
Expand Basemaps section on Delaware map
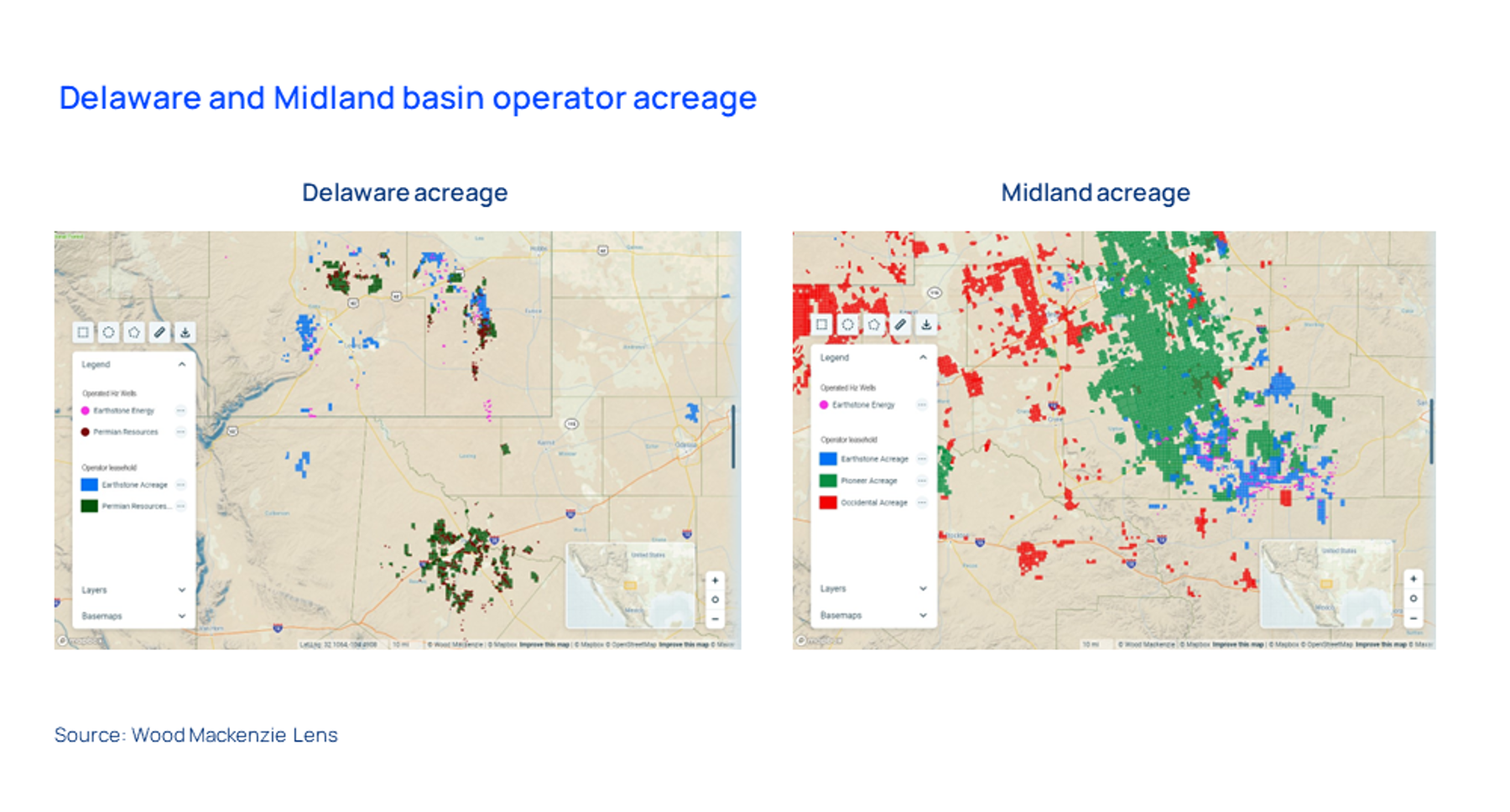pyautogui.click(x=182, y=616)
